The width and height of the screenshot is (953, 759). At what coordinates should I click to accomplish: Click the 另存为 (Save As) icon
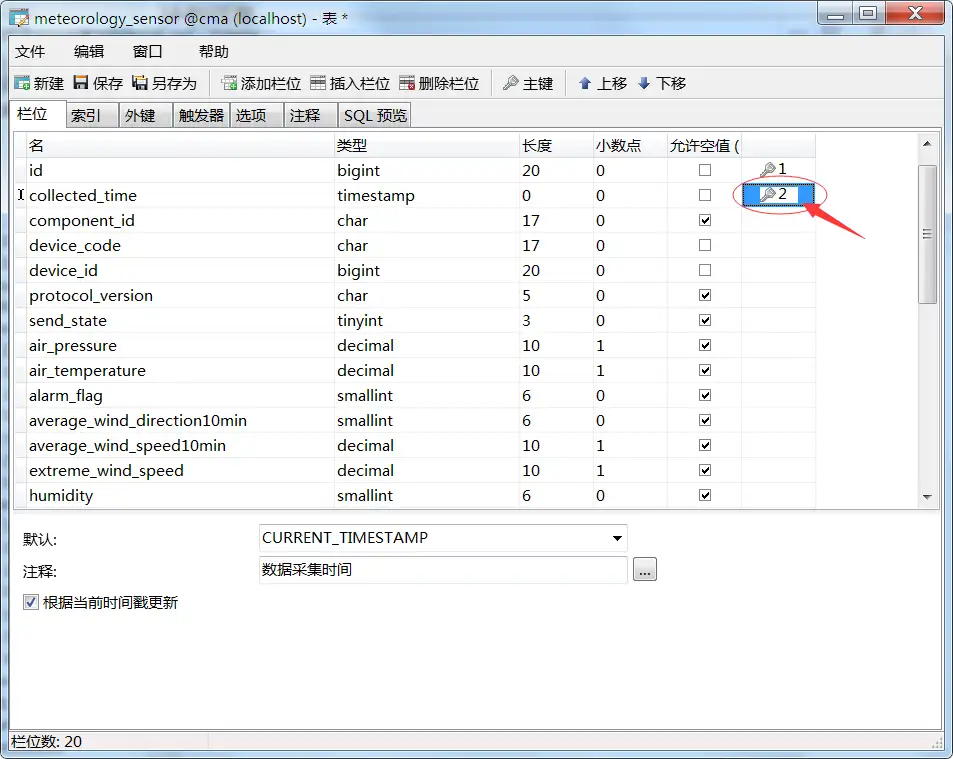coord(141,84)
